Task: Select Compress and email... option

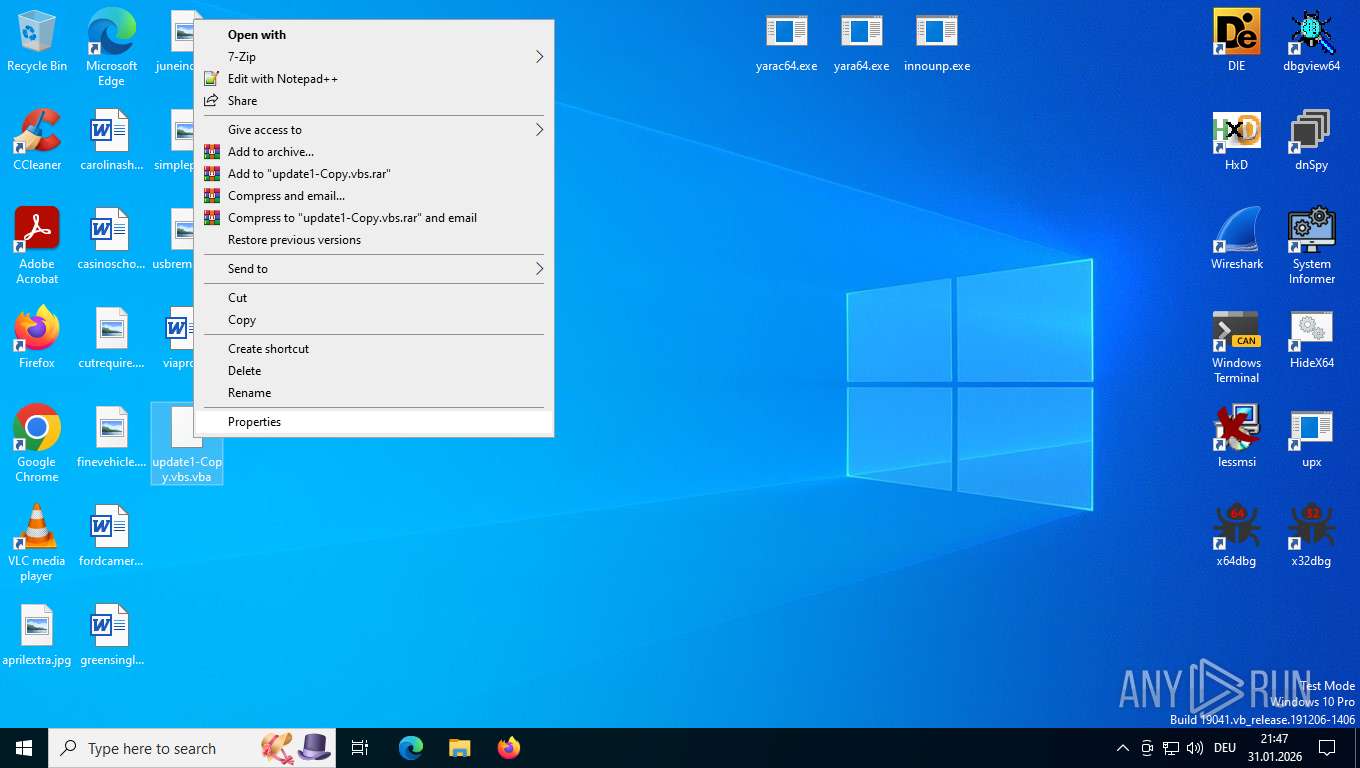Action: tap(374, 196)
